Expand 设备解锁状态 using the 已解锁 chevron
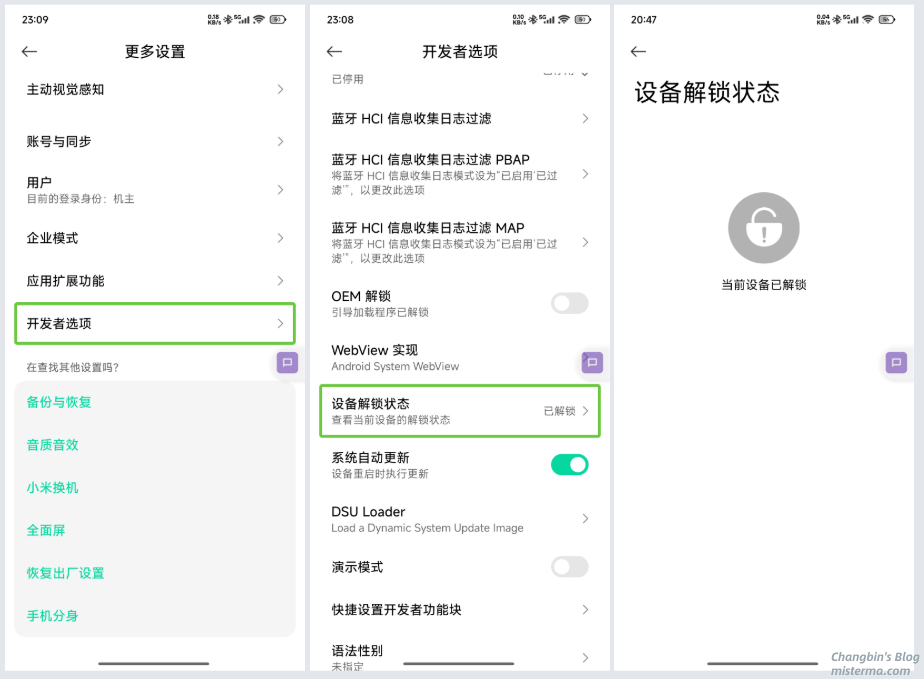The image size is (924, 679). (585, 411)
